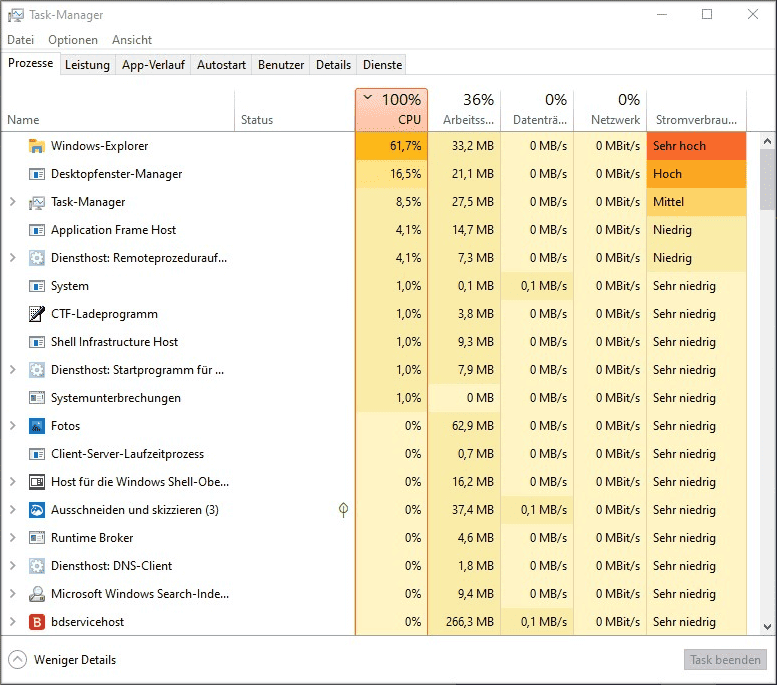Click the Ausschneiden und skizzieren app icon
The height and width of the screenshot is (685, 777).
pyautogui.click(x=37, y=510)
